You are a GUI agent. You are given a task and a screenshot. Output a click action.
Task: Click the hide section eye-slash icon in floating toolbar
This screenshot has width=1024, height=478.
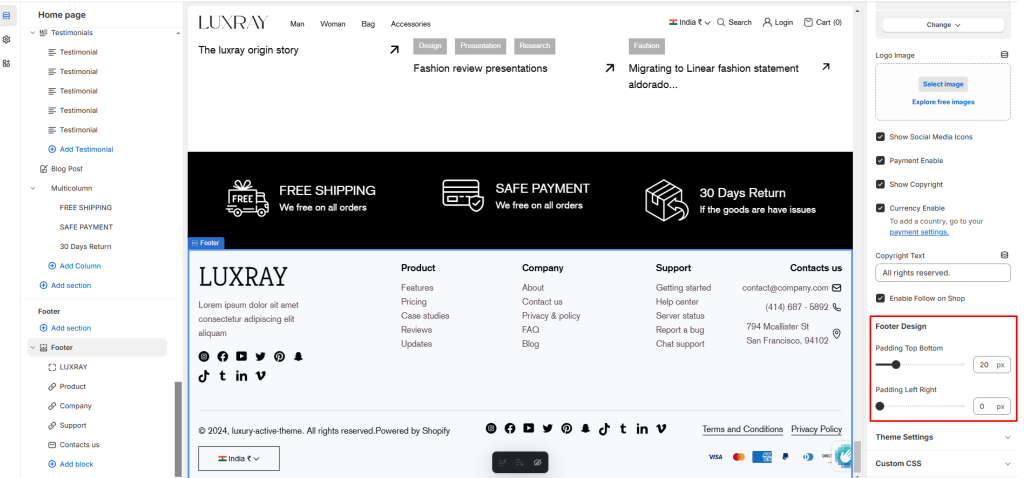coord(537,462)
